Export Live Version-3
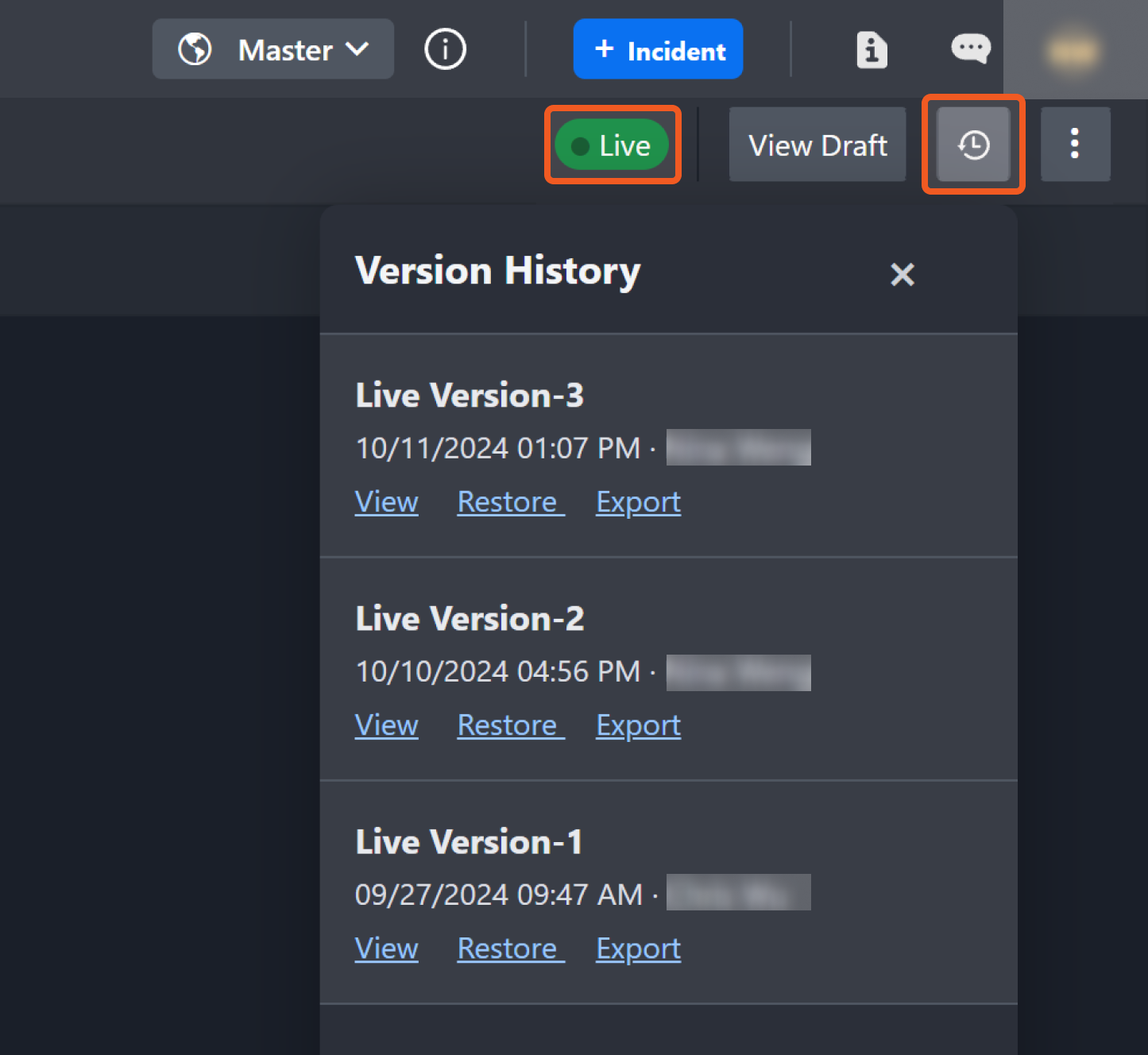The image size is (1148, 1055). click(638, 502)
